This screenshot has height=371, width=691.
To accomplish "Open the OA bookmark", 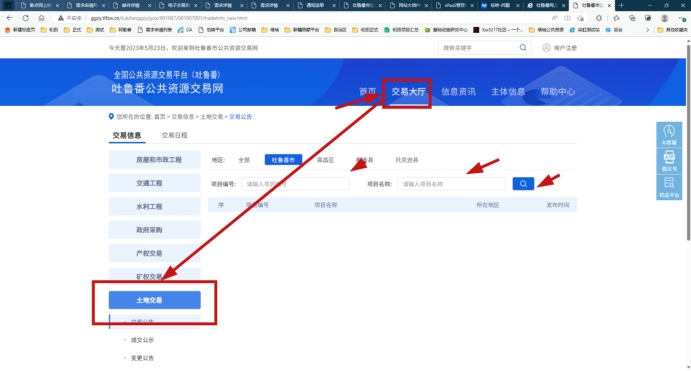I will (185, 30).
